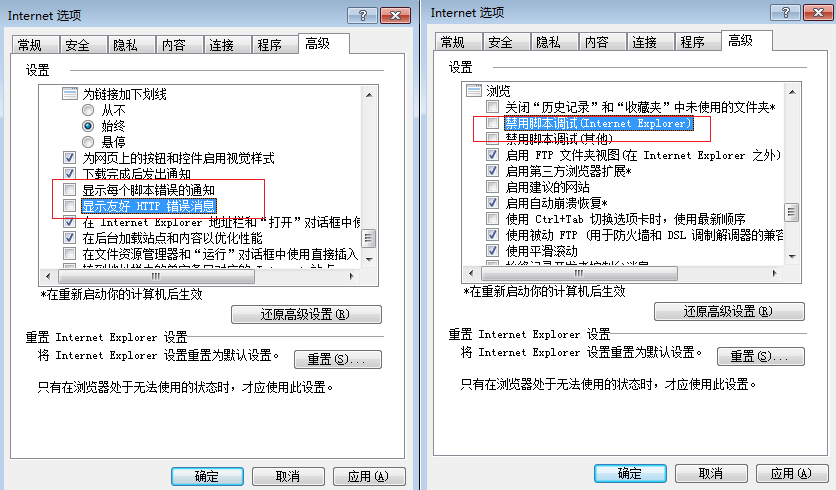The height and width of the screenshot is (490, 836).
Task: Click scroll-up arrow in right settings list
Action: point(792,92)
